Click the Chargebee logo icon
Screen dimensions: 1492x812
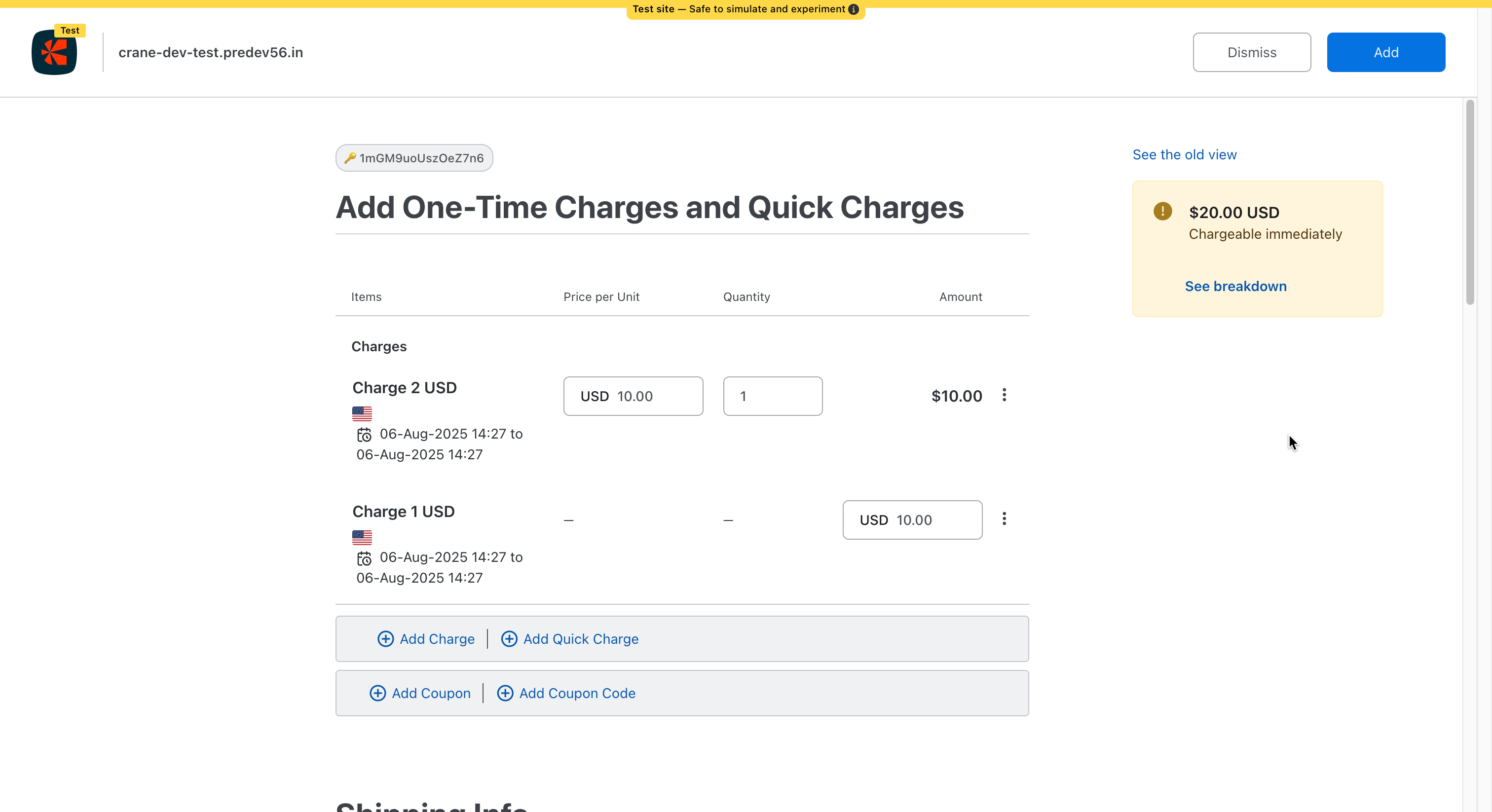[x=54, y=52]
